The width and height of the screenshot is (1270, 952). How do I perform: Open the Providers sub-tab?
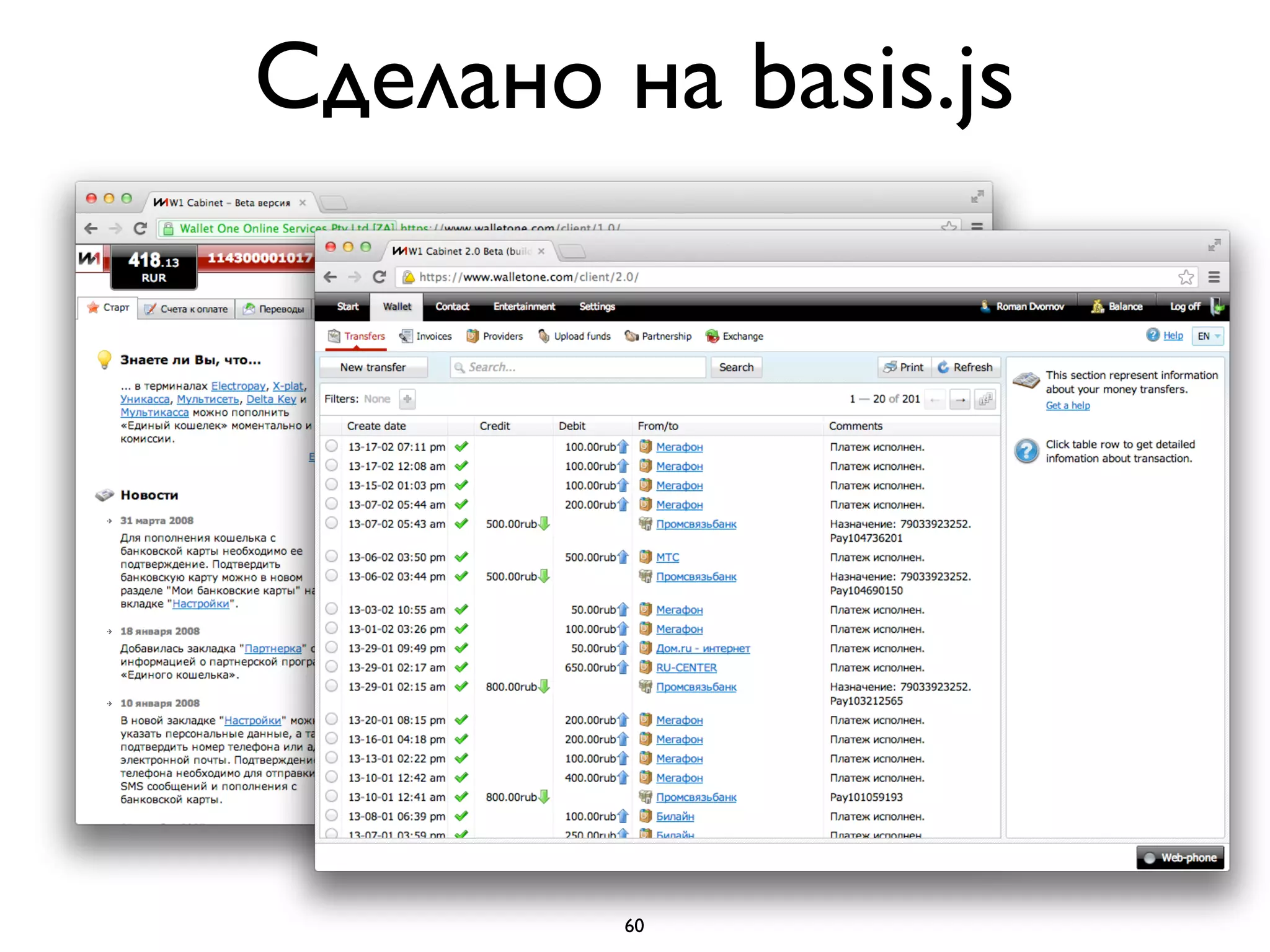(x=495, y=336)
